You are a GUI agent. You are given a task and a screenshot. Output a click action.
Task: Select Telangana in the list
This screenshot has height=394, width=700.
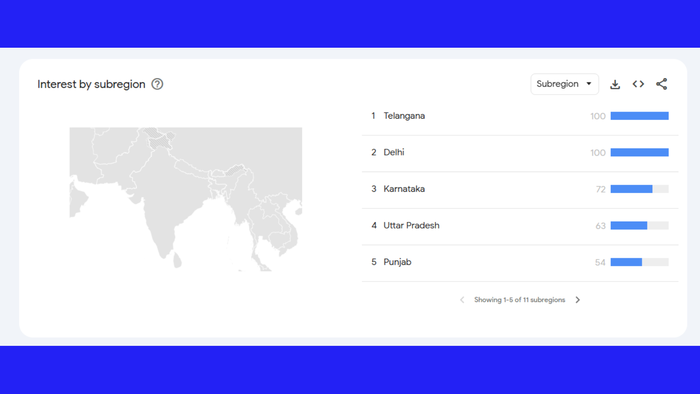(404, 116)
